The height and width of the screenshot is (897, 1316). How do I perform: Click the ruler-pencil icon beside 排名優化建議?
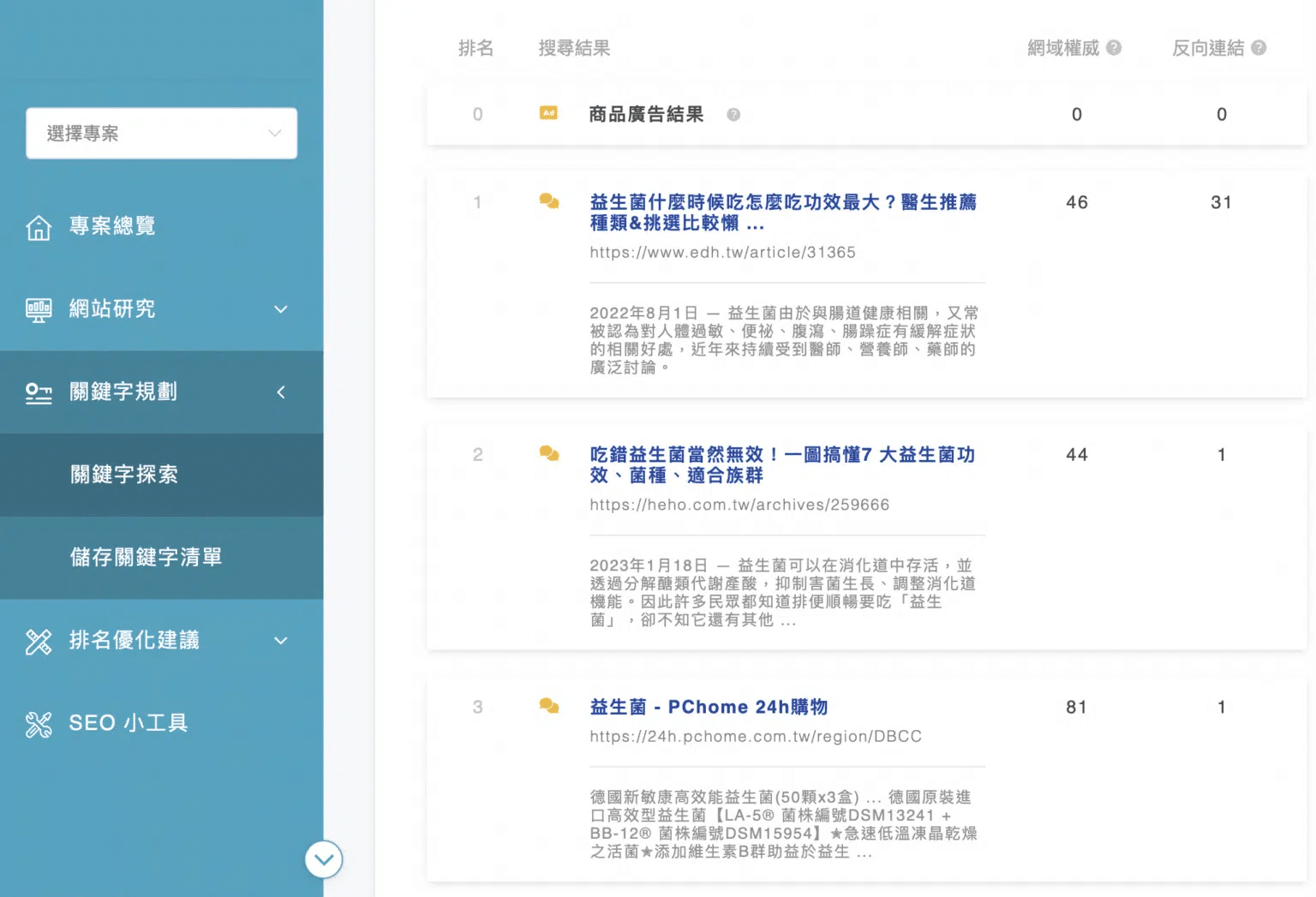[39, 641]
